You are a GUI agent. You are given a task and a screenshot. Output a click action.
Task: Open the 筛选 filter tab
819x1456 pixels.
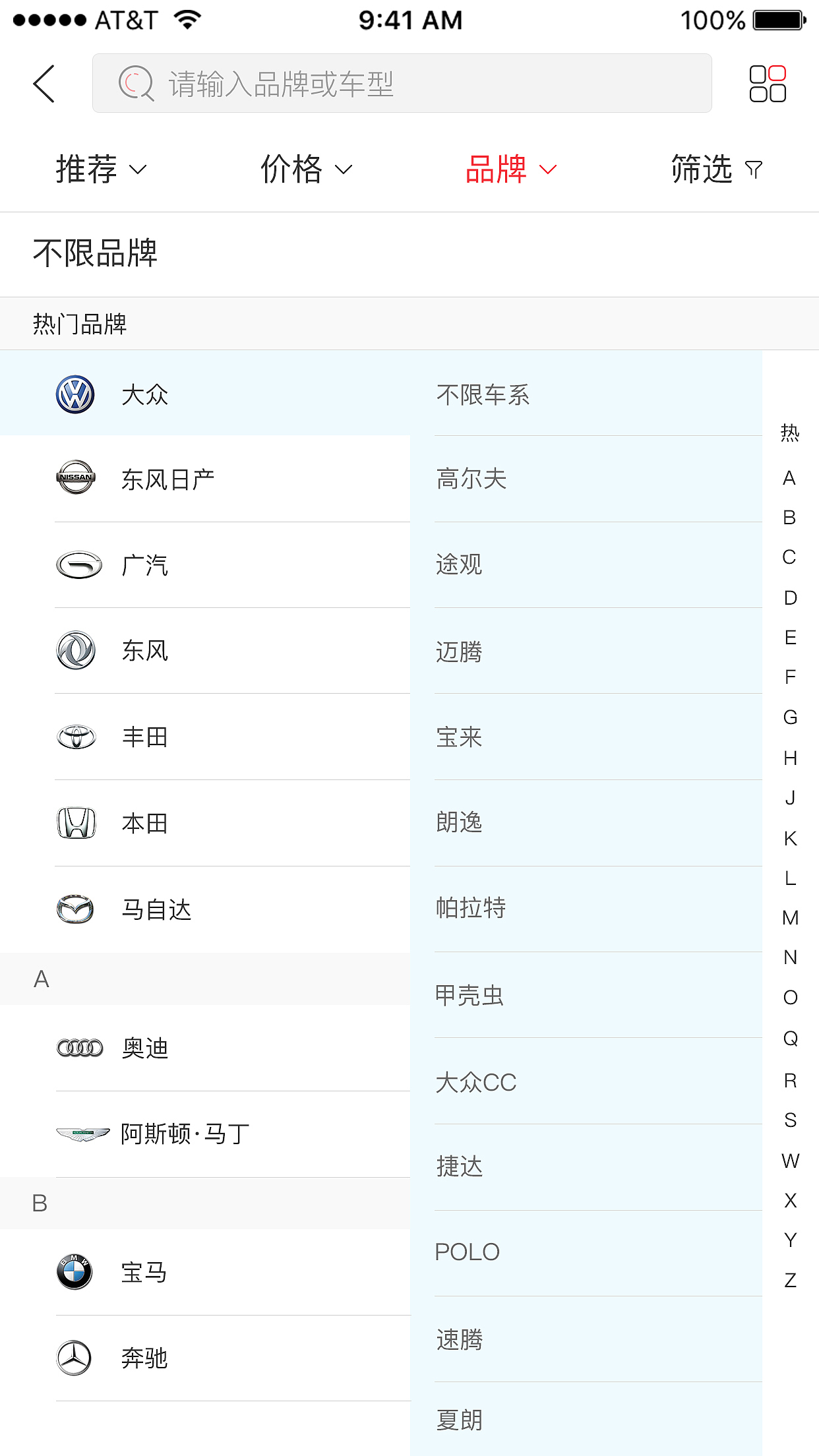click(716, 169)
